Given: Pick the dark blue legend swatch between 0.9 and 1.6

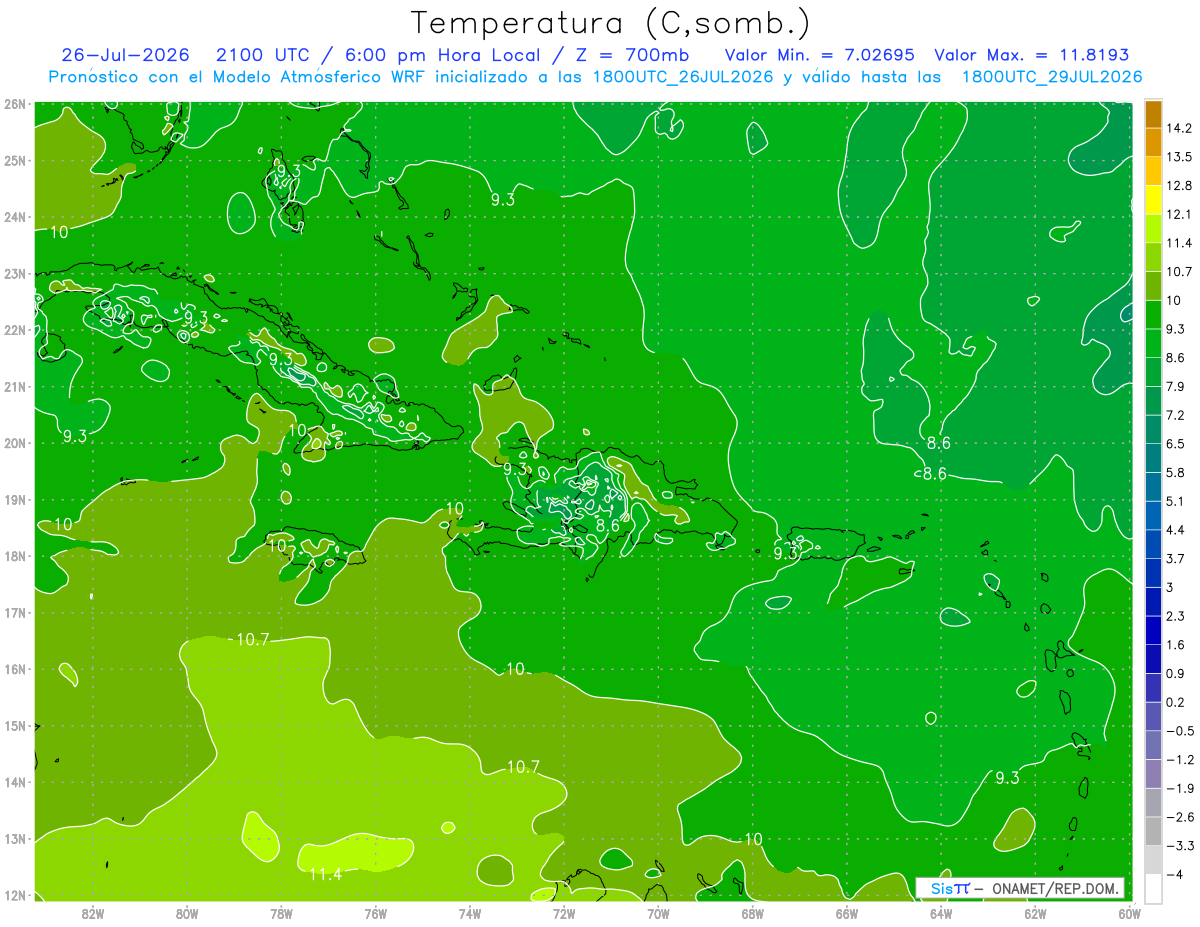Looking at the screenshot, I should [x=1153, y=659].
